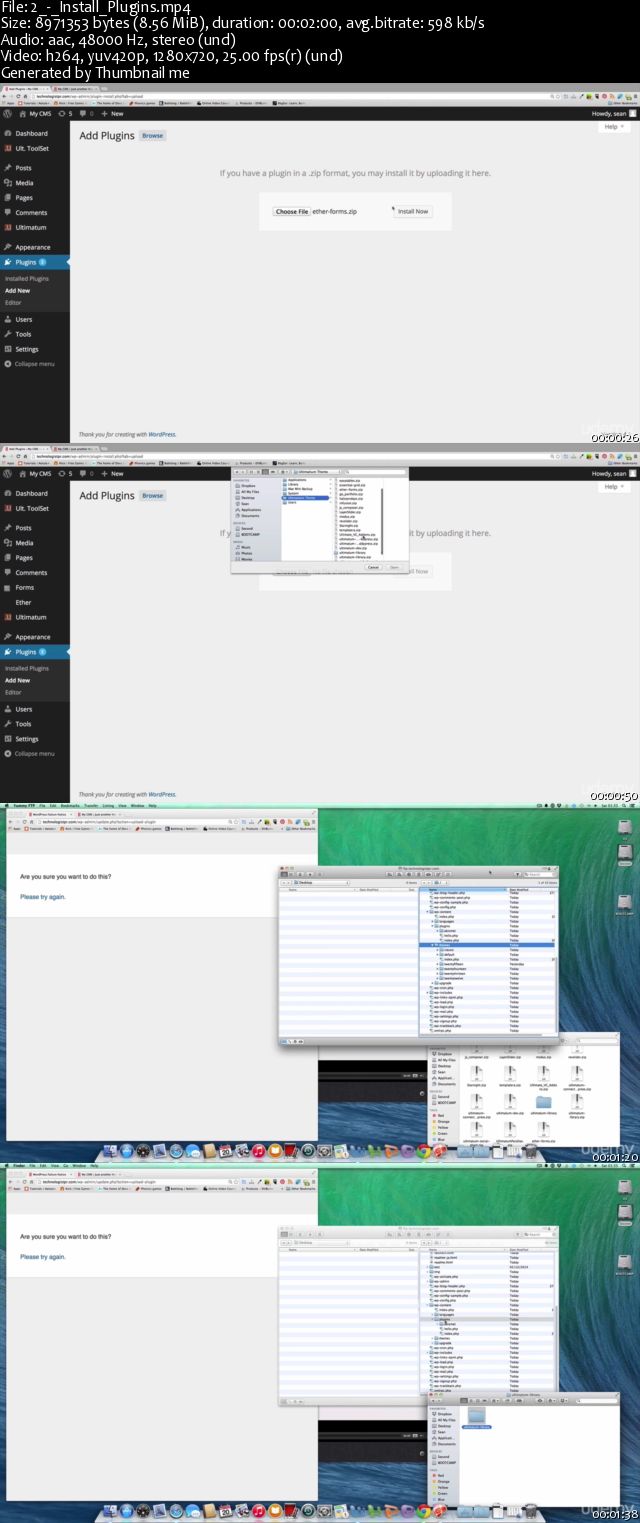Screen dimensions: 640x1523
Task: Click Please try again in 00:01:38 frame
Action: [43, 1256]
